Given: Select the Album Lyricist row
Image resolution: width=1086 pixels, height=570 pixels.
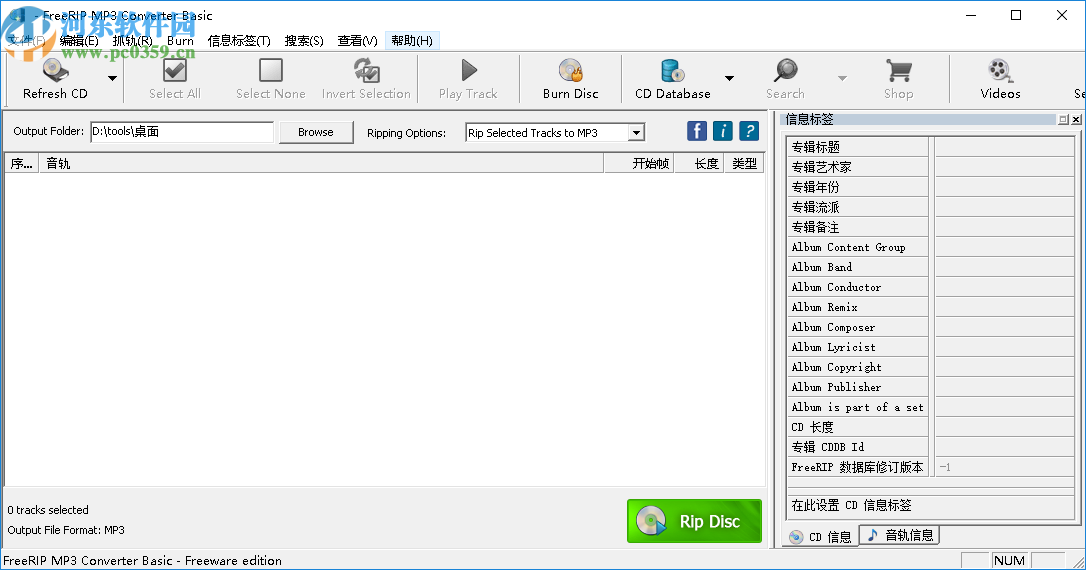Looking at the screenshot, I should [x=931, y=348].
